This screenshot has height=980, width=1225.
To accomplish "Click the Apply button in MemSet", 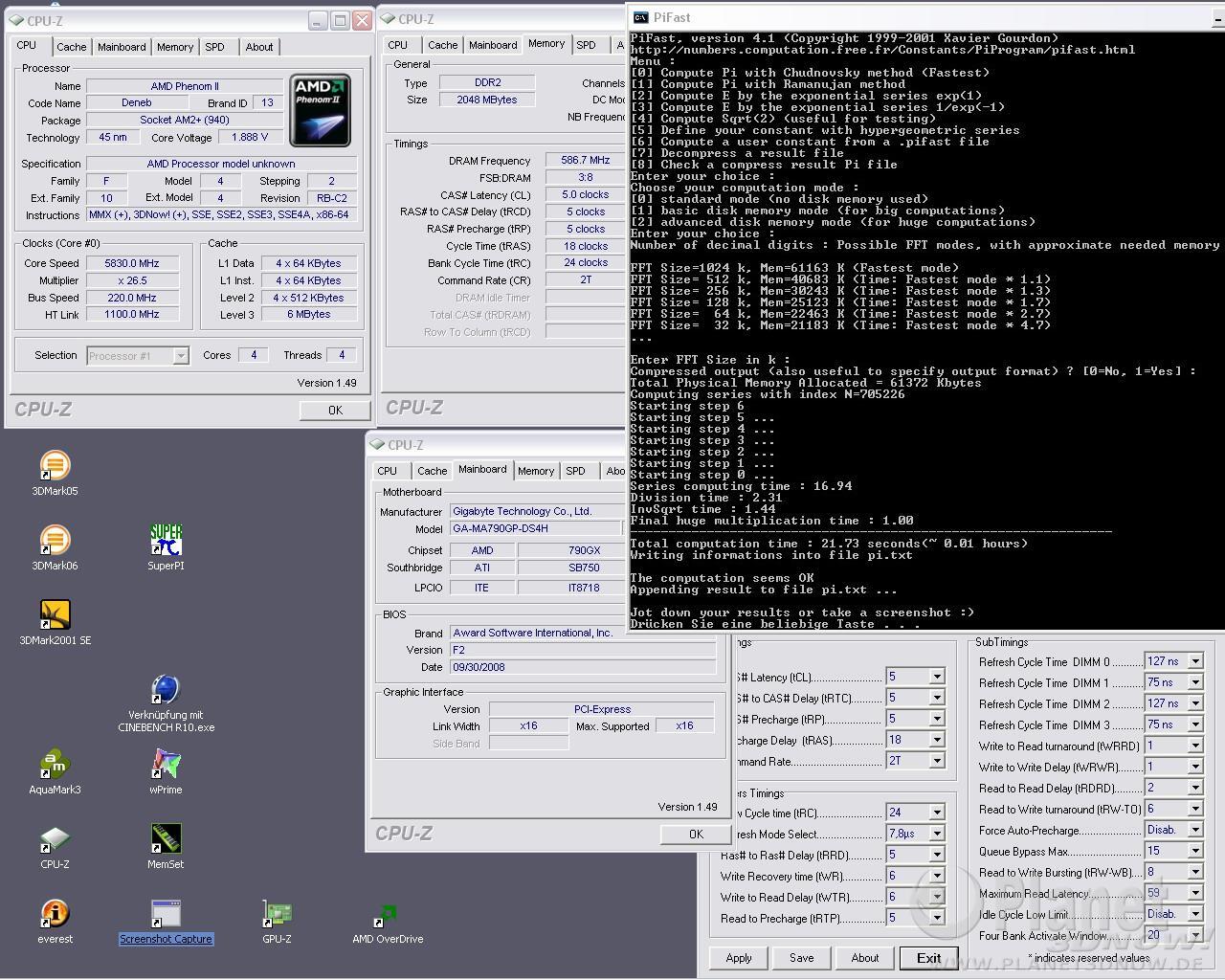I will pos(739,958).
